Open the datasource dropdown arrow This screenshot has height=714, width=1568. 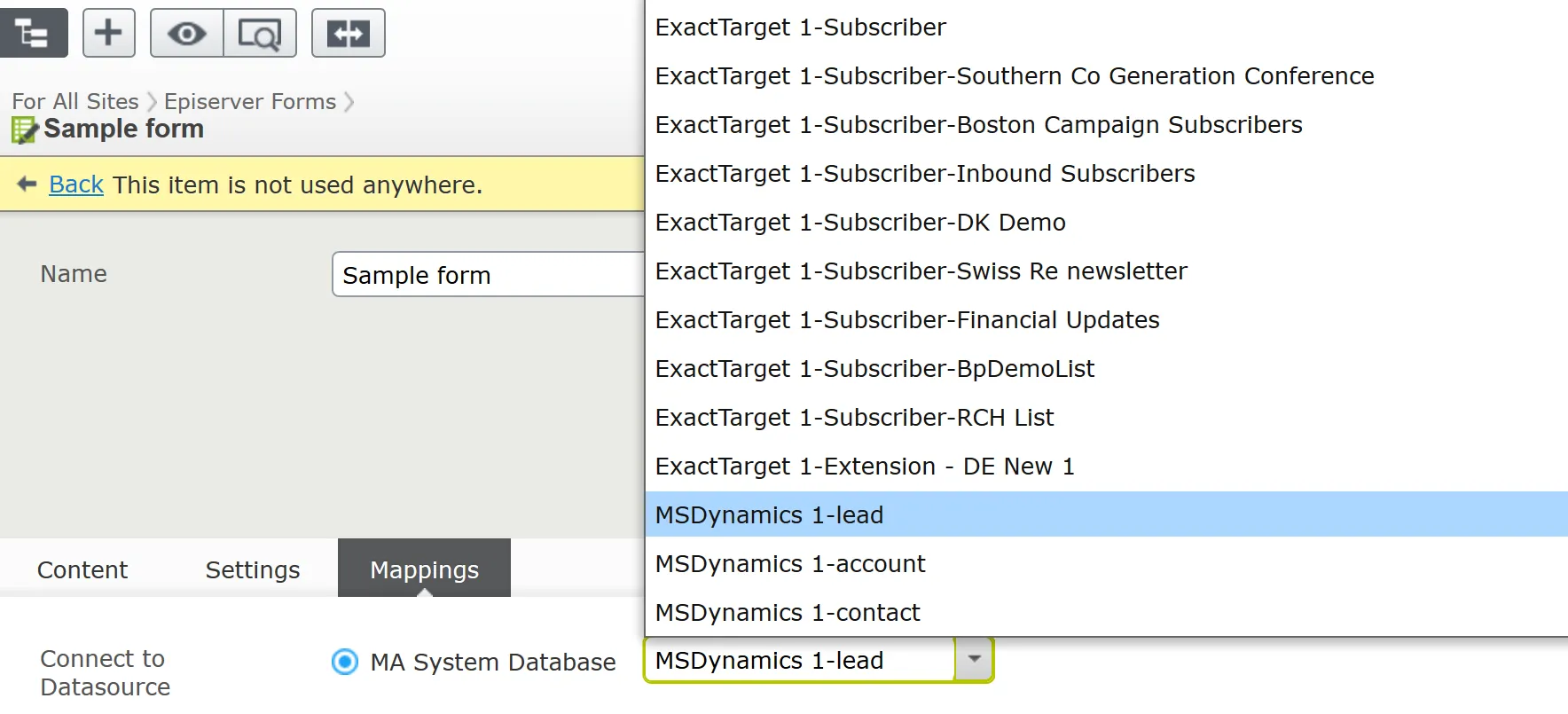[x=974, y=660]
